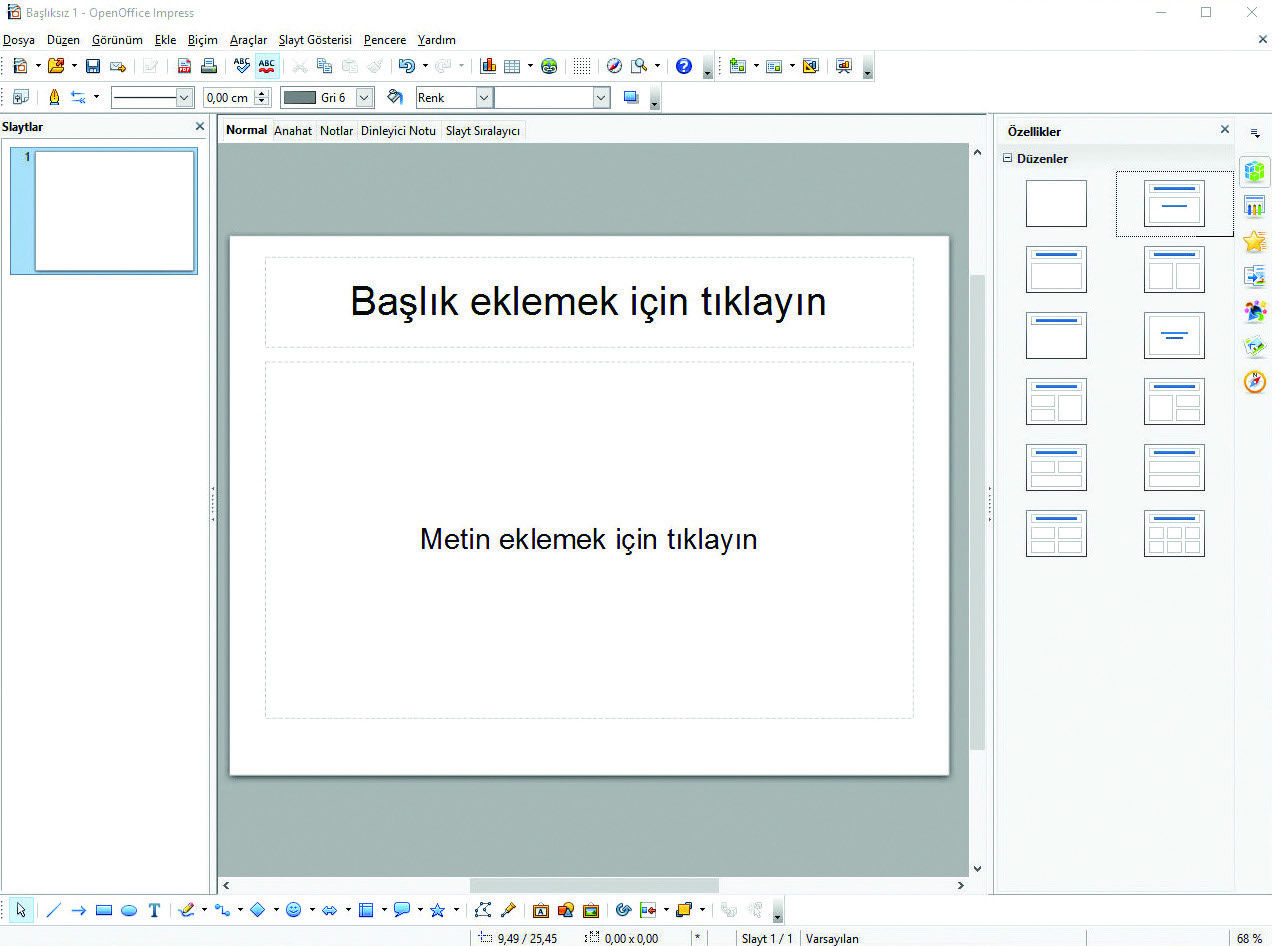Open the Gri 6 line color picker
The image size is (1272, 946).
[365, 97]
